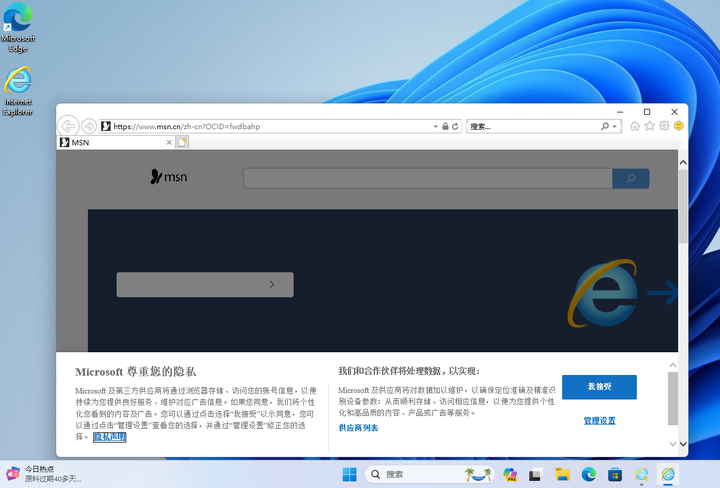
Task: Click the magnifier icon in the IE search box
Action: pyautogui.click(x=605, y=126)
